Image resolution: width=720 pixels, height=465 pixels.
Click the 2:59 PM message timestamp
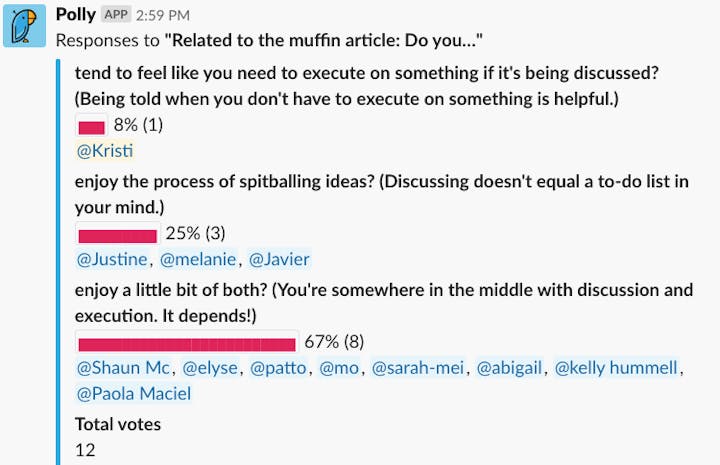(164, 14)
